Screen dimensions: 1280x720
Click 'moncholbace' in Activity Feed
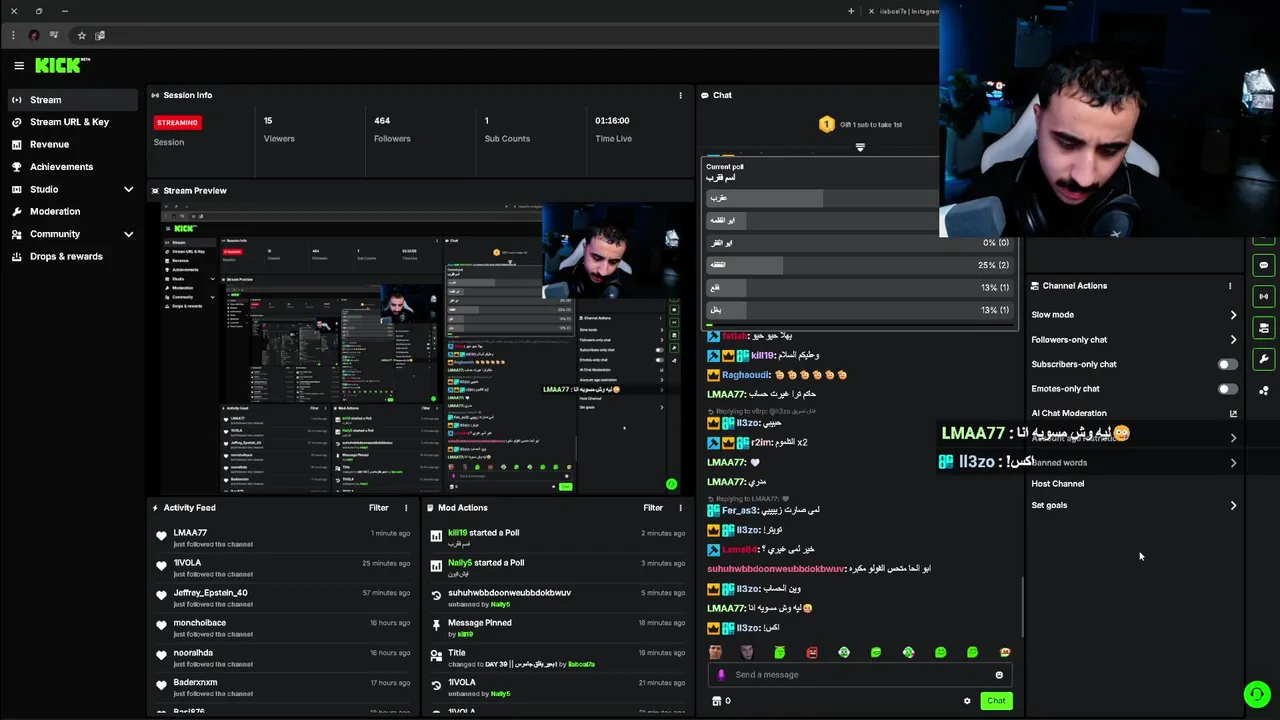coord(199,623)
